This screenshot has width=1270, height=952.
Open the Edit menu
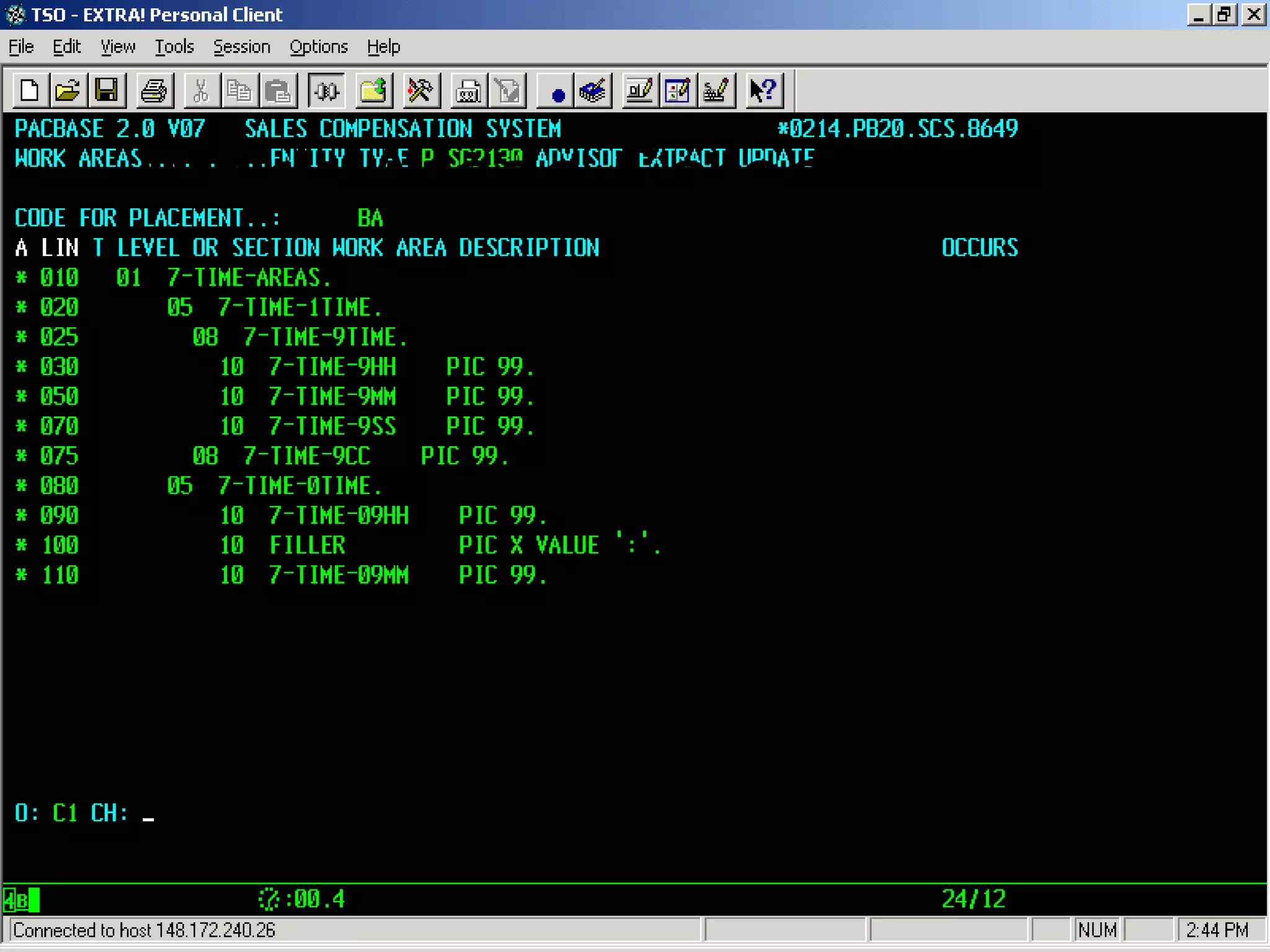pos(66,47)
